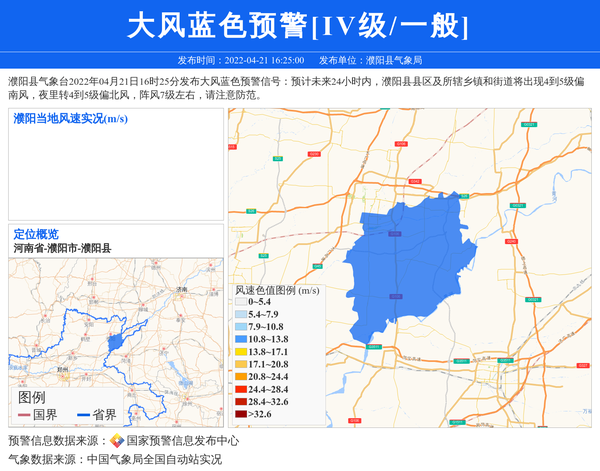Click the blue Puyang County region on main map
Screen dimensions: 600x471
click(410, 270)
